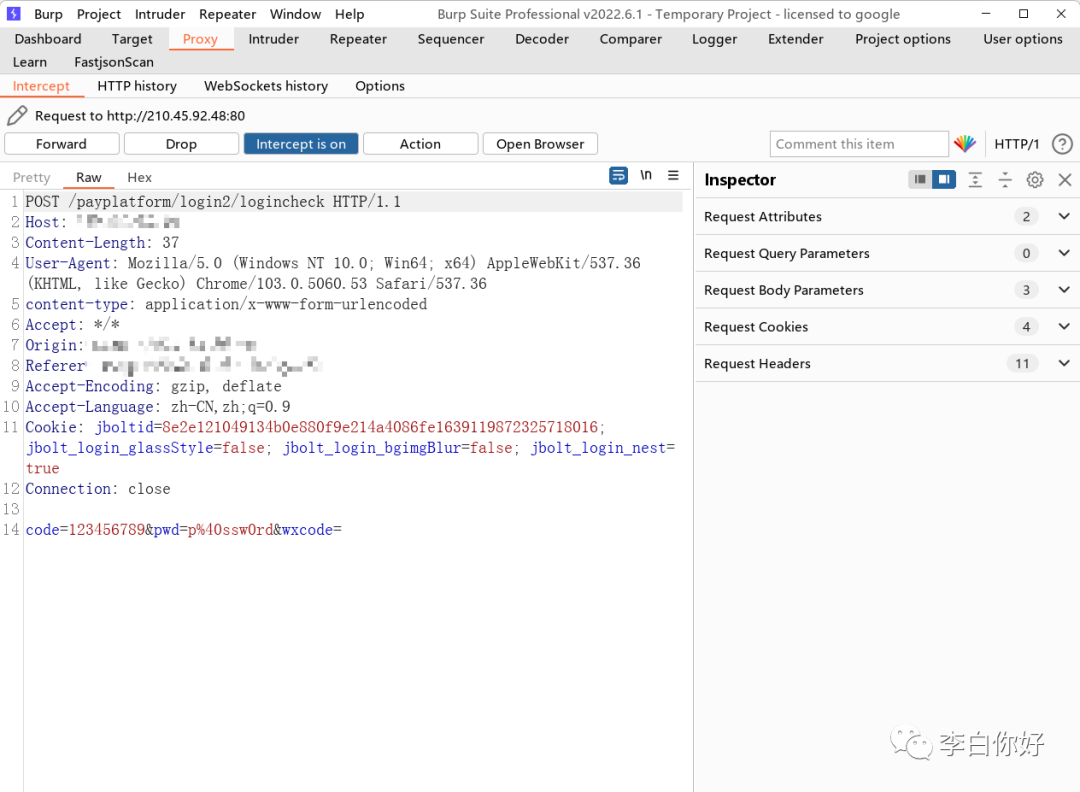Switch to the Dashboard tab
Image resolution: width=1080 pixels, height=792 pixels.
click(48, 39)
